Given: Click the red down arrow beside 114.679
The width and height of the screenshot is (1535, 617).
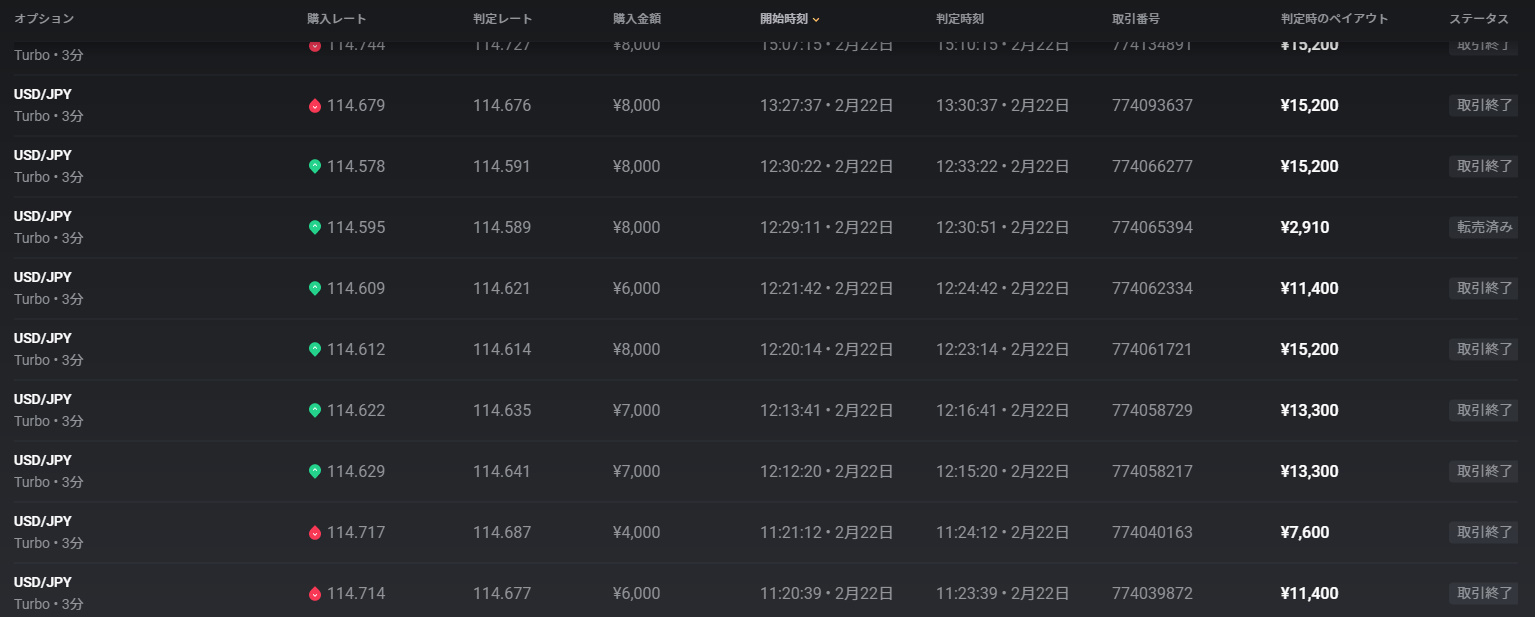Looking at the screenshot, I should point(315,106).
